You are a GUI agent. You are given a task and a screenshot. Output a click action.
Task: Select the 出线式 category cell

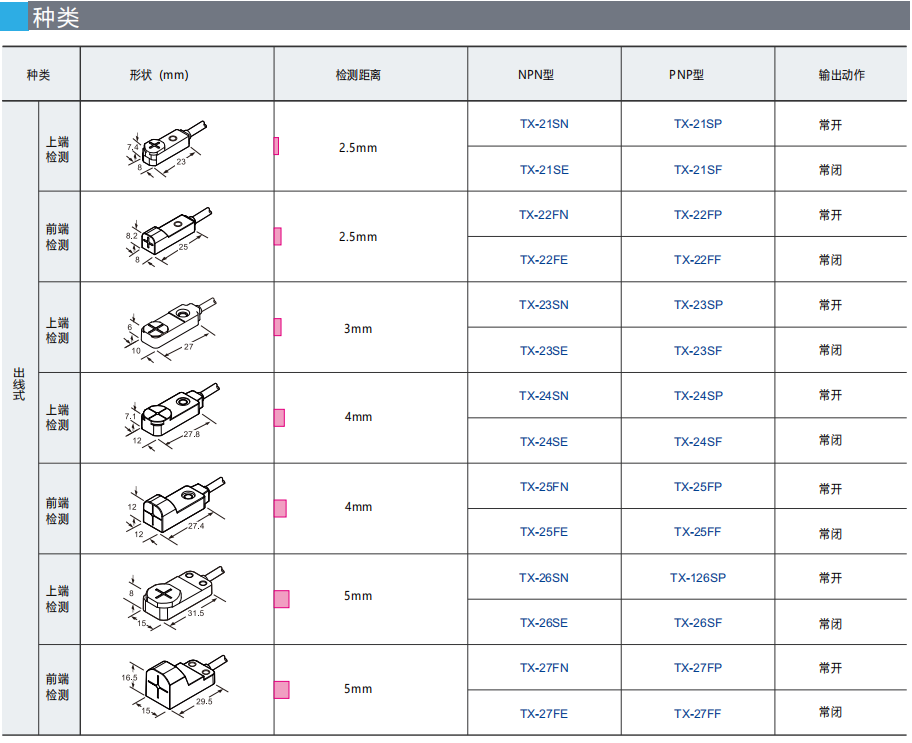tap(19, 385)
